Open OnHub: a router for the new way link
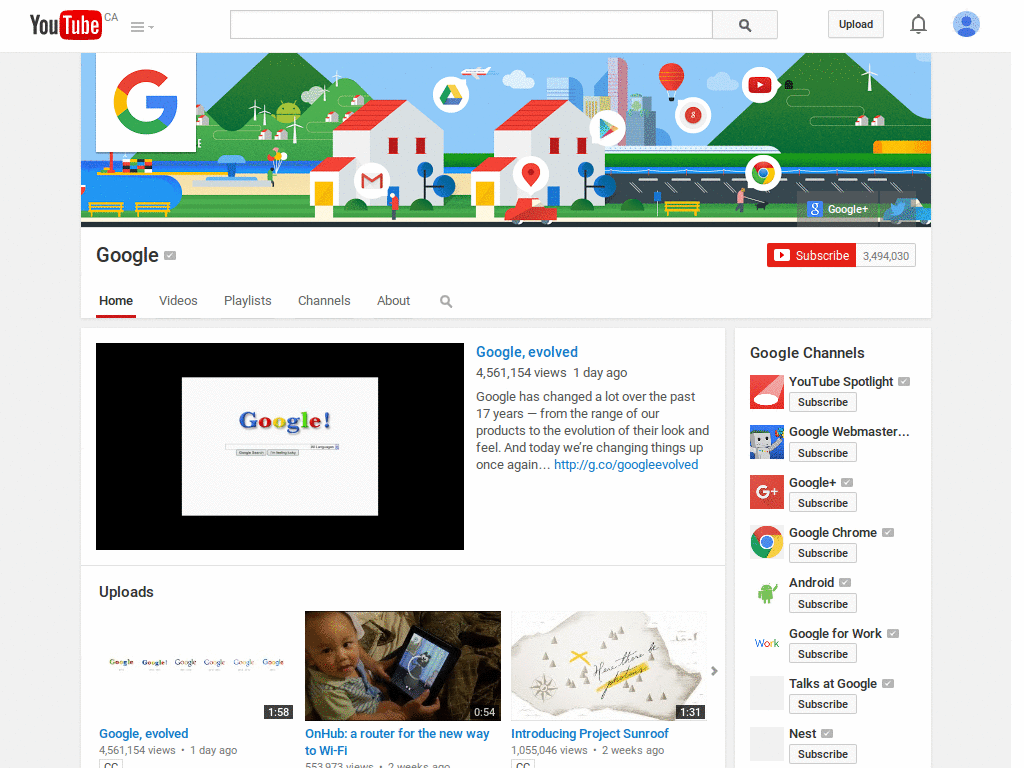This screenshot has height=768, width=1024. coord(397,742)
